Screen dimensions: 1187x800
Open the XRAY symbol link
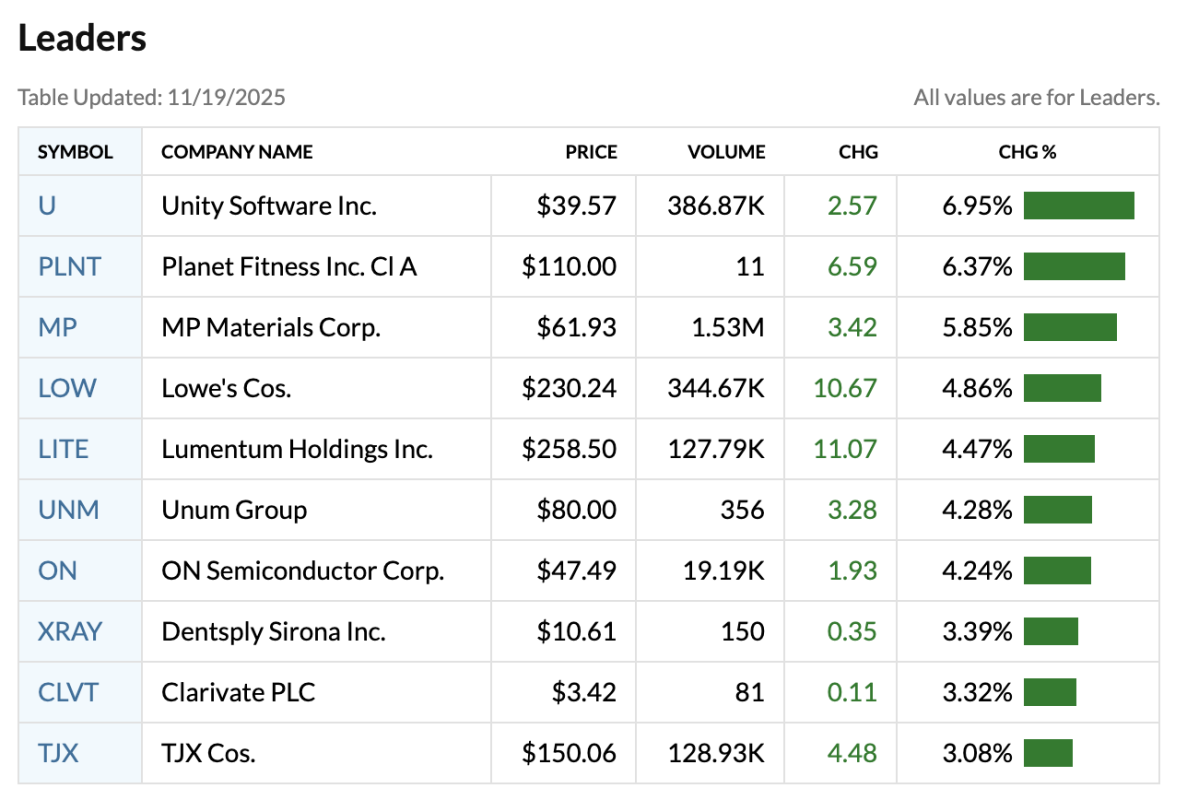coord(70,632)
